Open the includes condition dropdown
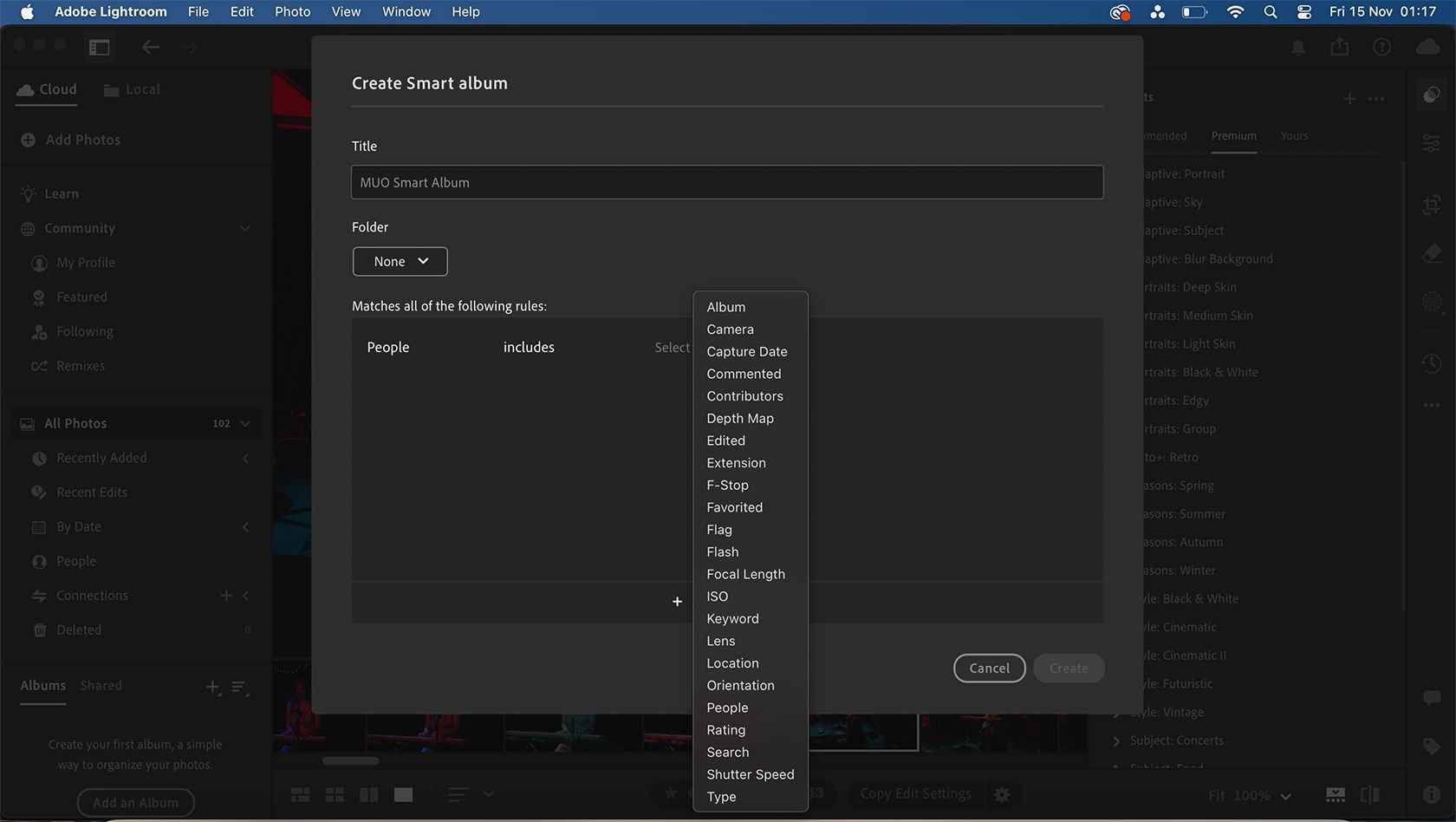Viewport: 1456px width, 822px height. pos(529,347)
